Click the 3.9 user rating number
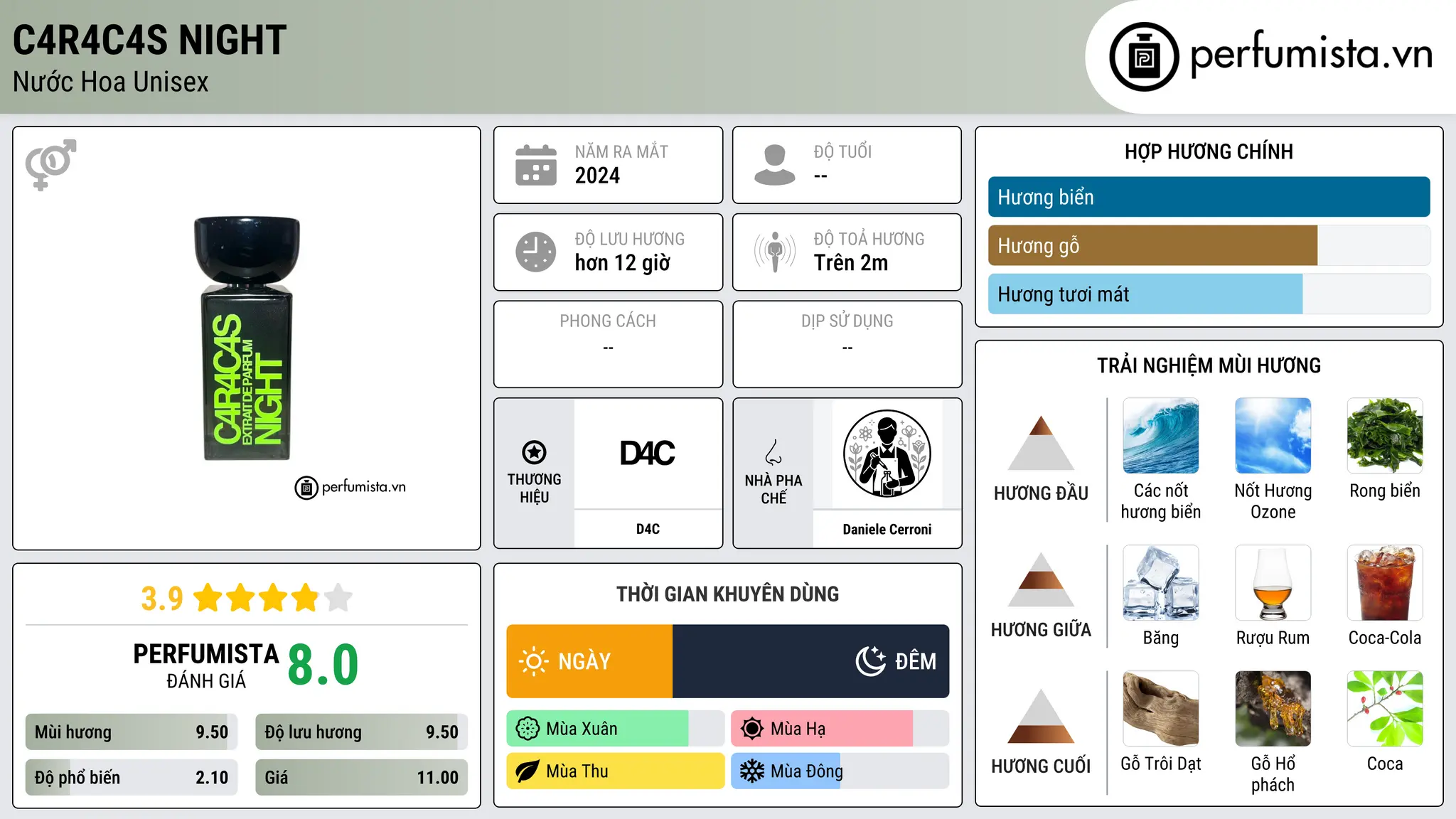The height and width of the screenshot is (819, 1456). click(x=162, y=599)
